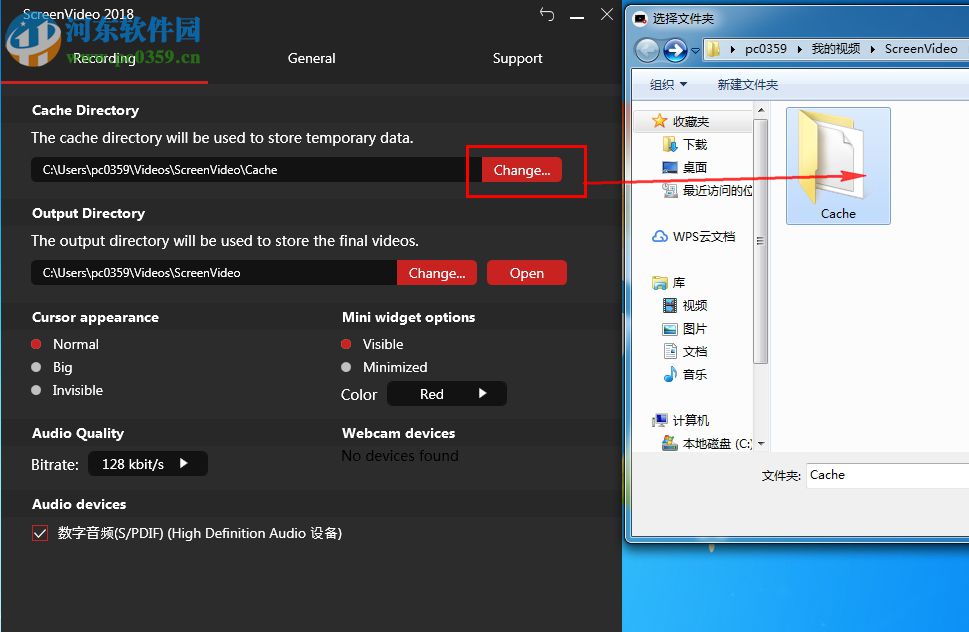Open the Favorites (收藏夹) star icon
This screenshot has height=632, width=969.
click(659, 121)
